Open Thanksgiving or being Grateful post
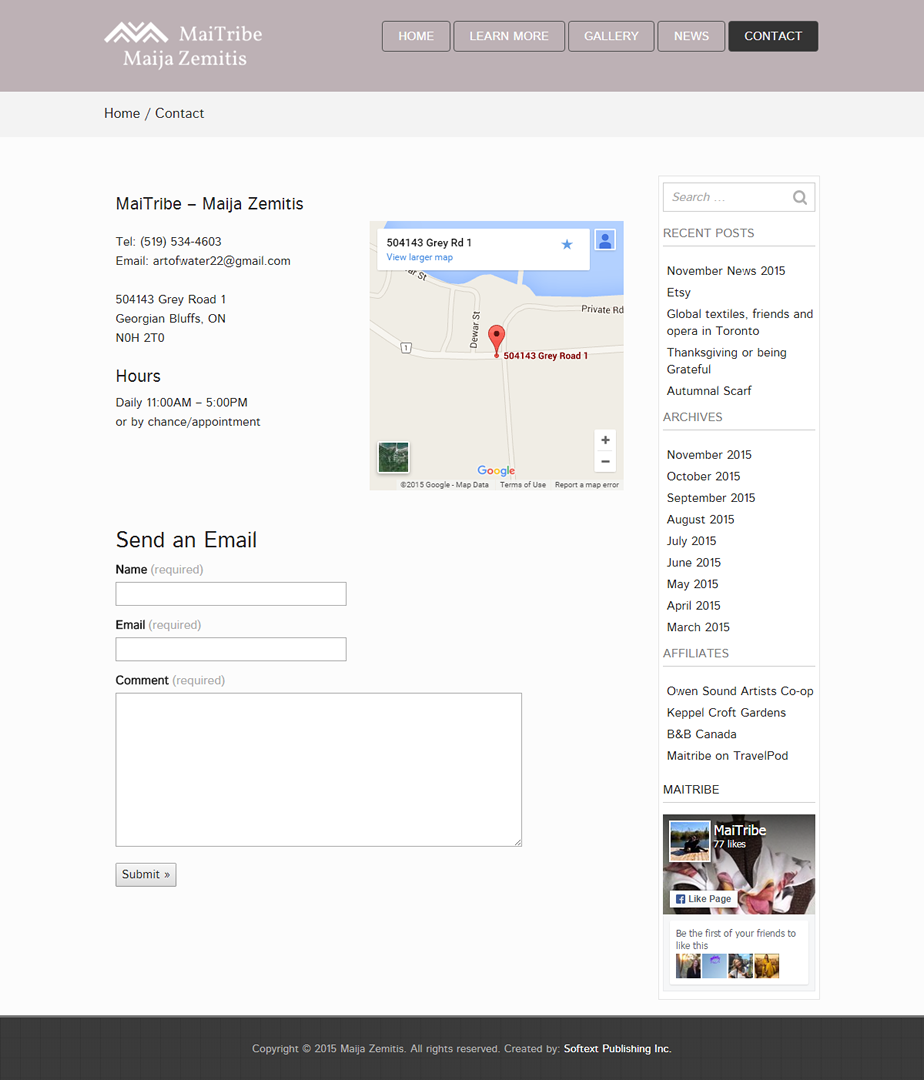The height and width of the screenshot is (1080, 924). coord(726,361)
